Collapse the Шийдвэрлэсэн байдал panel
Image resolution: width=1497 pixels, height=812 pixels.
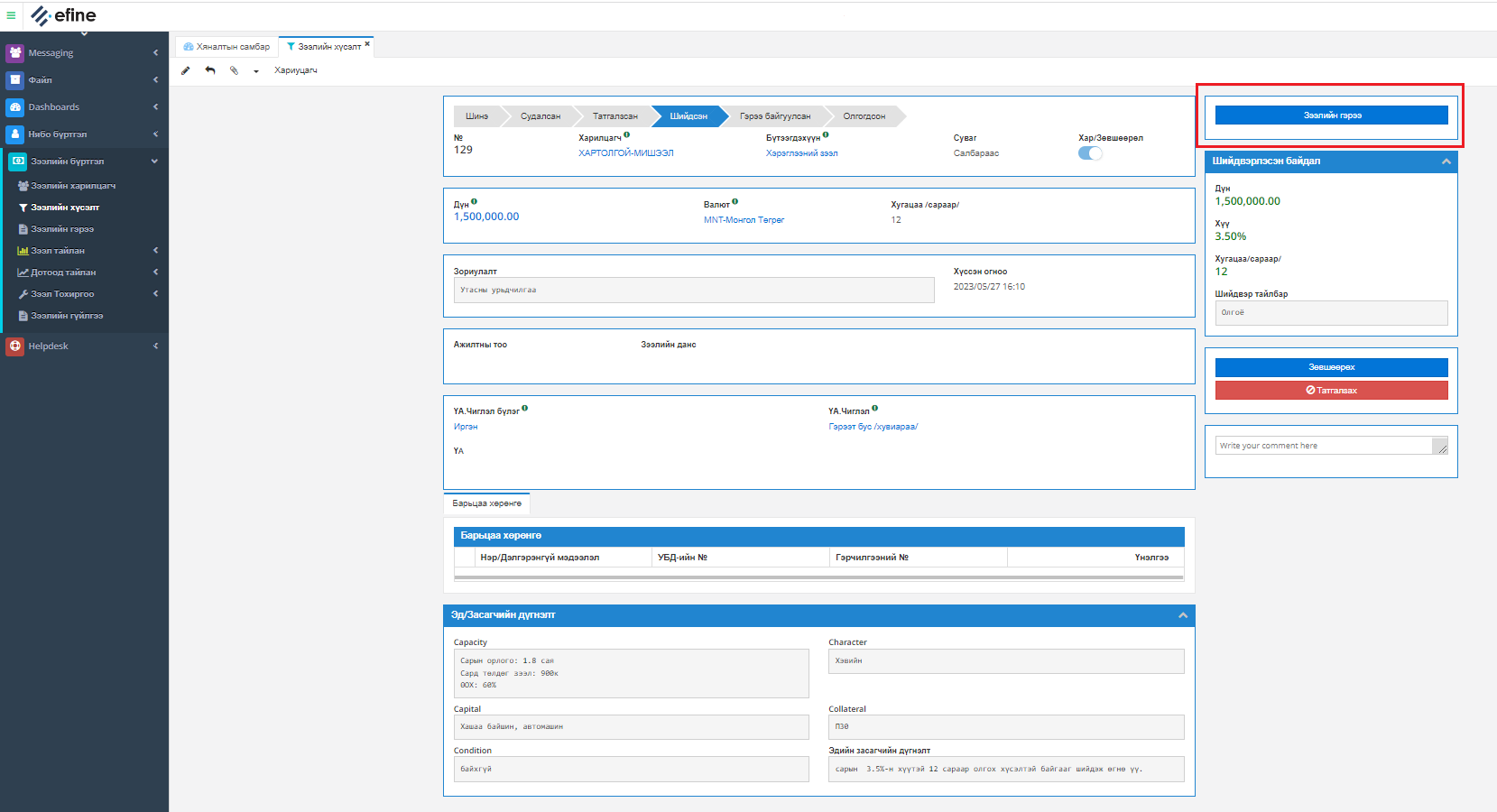tap(1446, 161)
